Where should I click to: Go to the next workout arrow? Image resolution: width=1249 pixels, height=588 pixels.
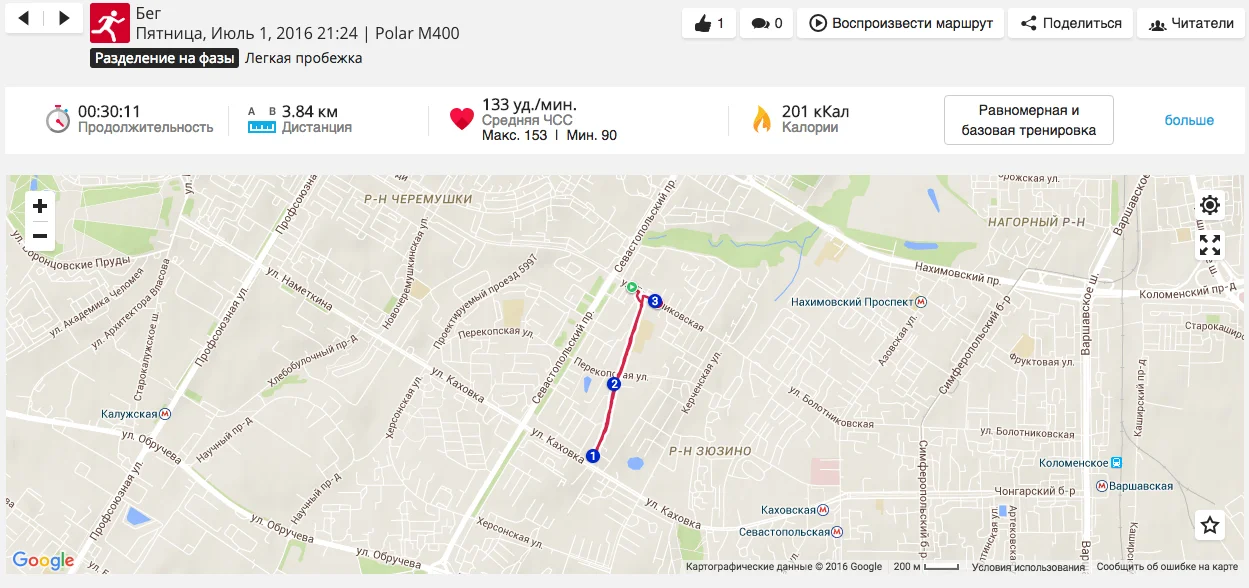pyautogui.click(x=64, y=18)
